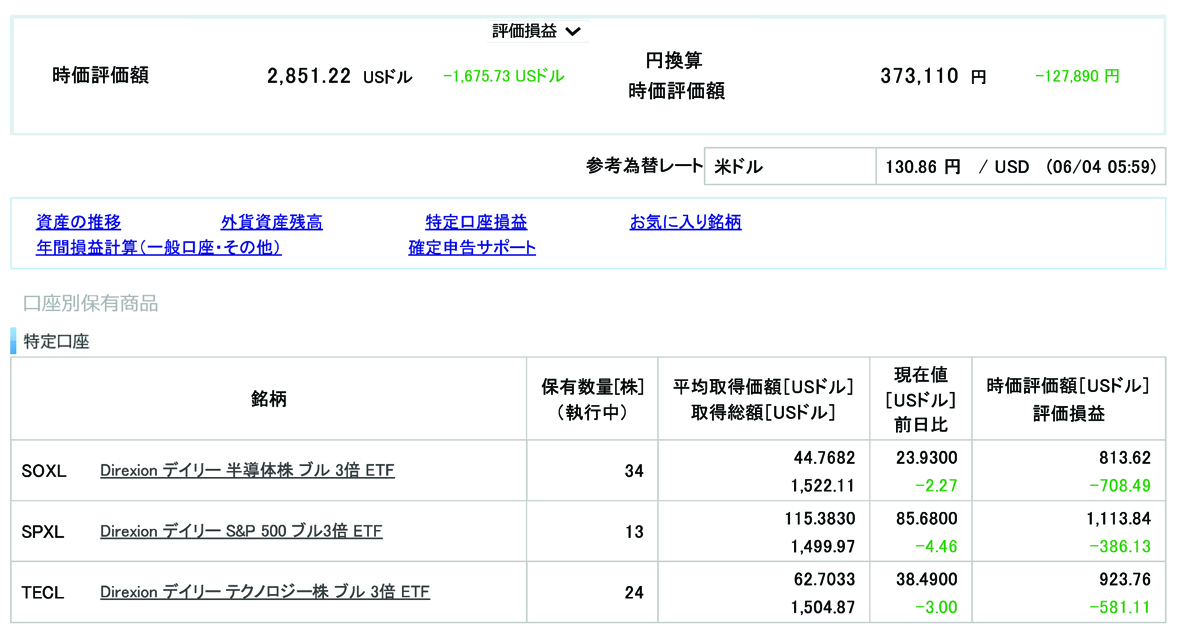
Task: Click the 銘柄 column header
Action: (x=269, y=398)
